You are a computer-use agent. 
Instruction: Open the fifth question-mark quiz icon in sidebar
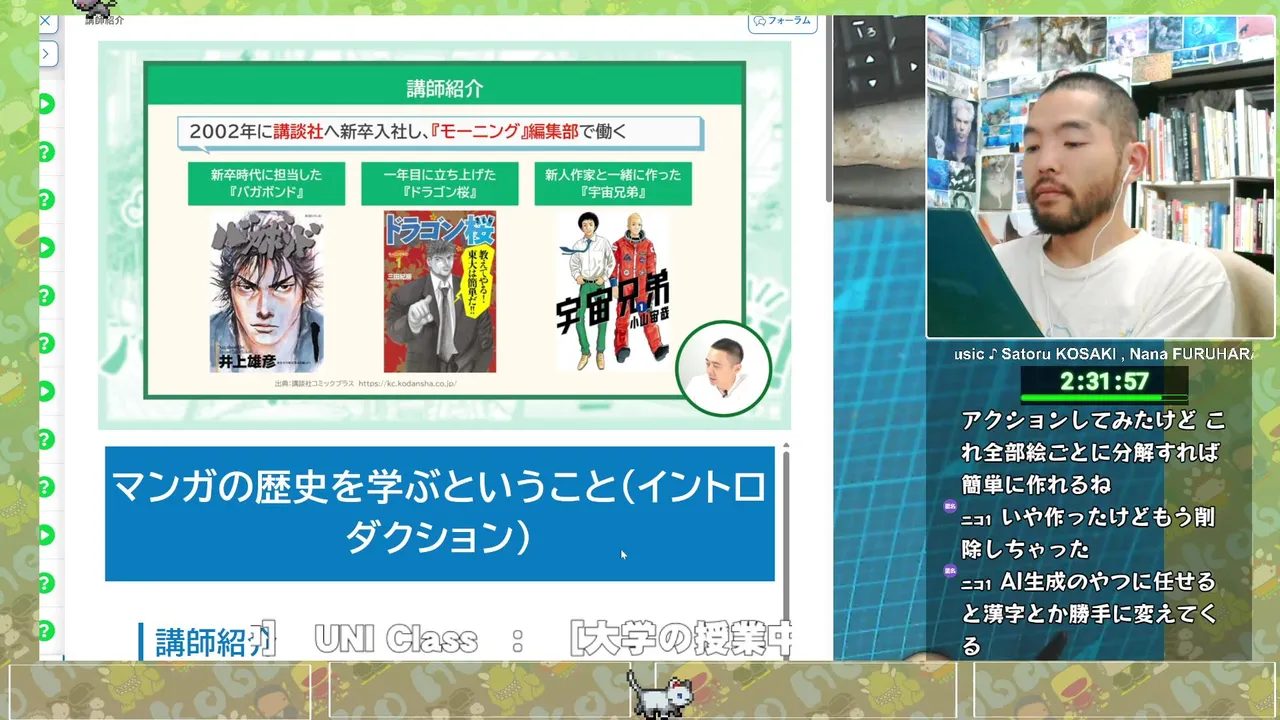click(46, 440)
